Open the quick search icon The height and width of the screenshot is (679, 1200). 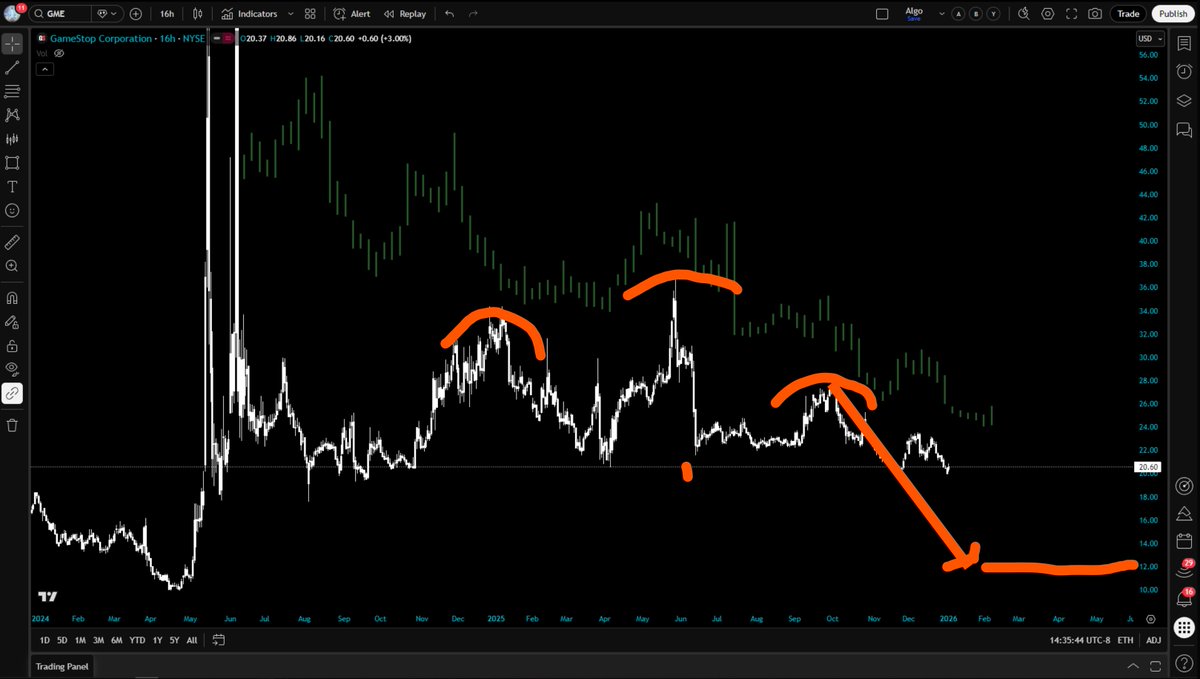pos(1023,14)
